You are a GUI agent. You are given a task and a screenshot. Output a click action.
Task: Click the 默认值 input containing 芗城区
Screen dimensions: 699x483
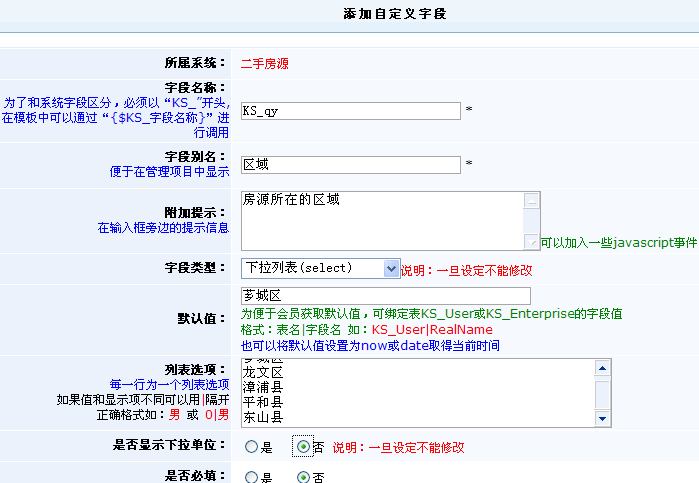click(385, 297)
